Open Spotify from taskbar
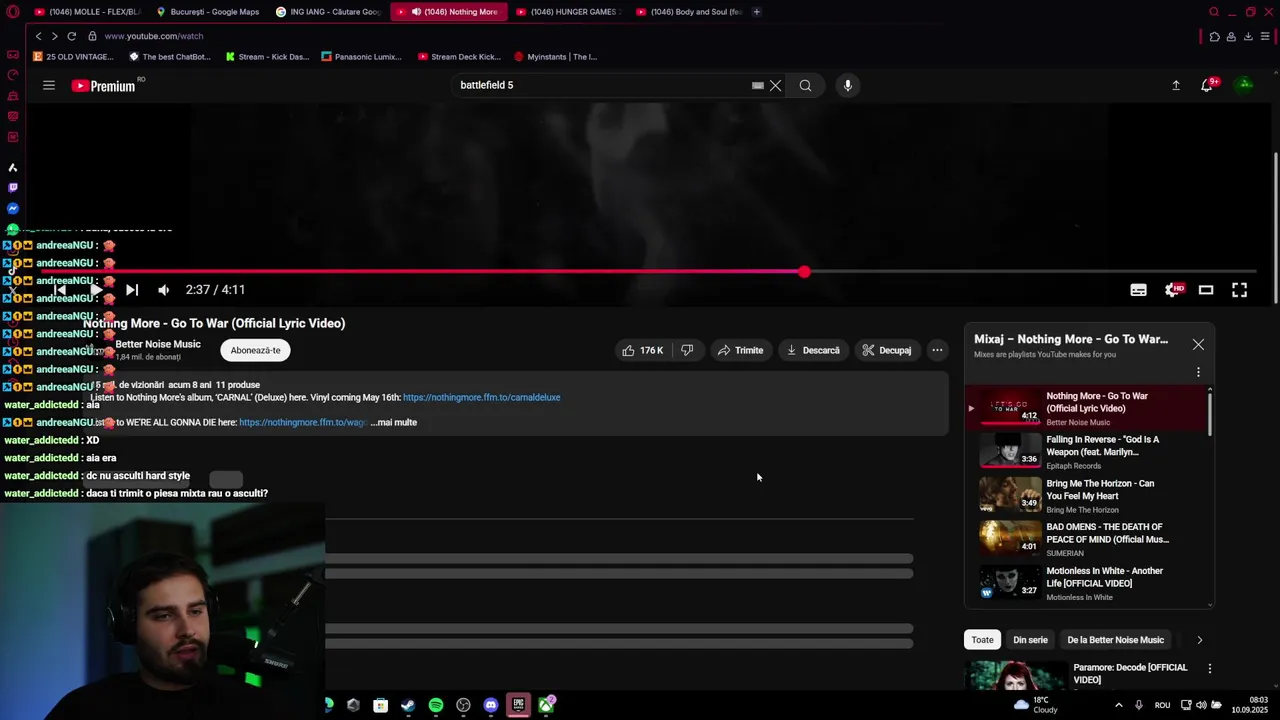Screen dimensions: 1280x720 [436, 706]
